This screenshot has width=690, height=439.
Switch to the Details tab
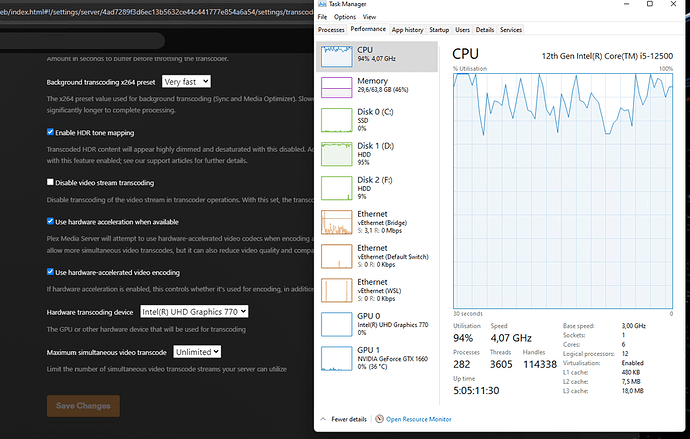tap(485, 29)
